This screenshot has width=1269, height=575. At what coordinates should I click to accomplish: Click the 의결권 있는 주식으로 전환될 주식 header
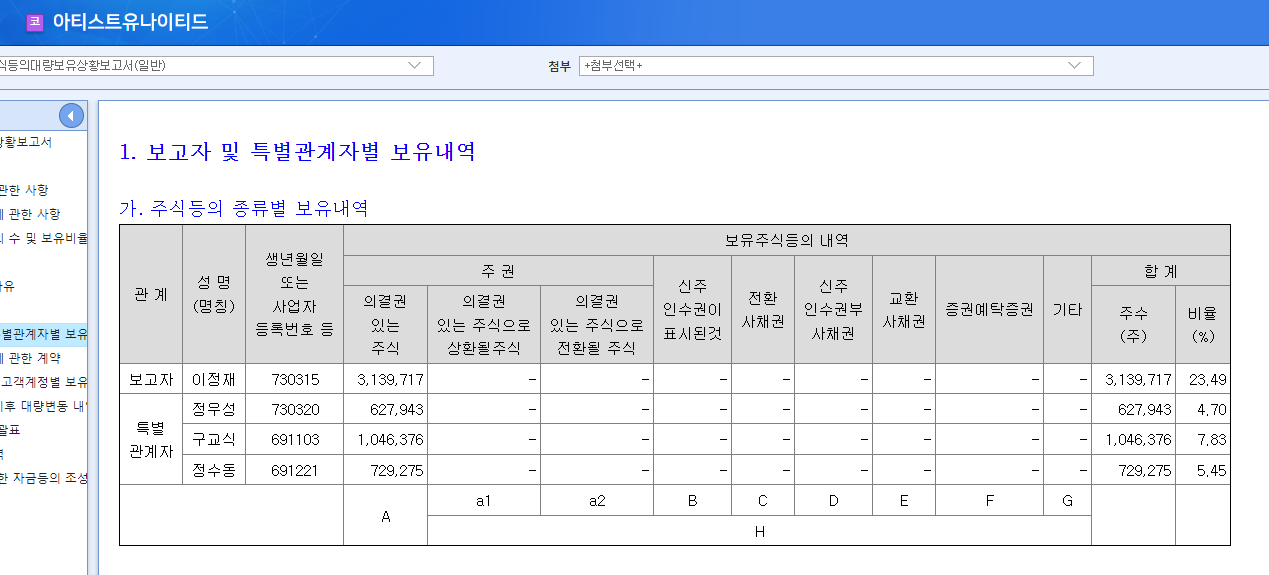click(x=597, y=325)
